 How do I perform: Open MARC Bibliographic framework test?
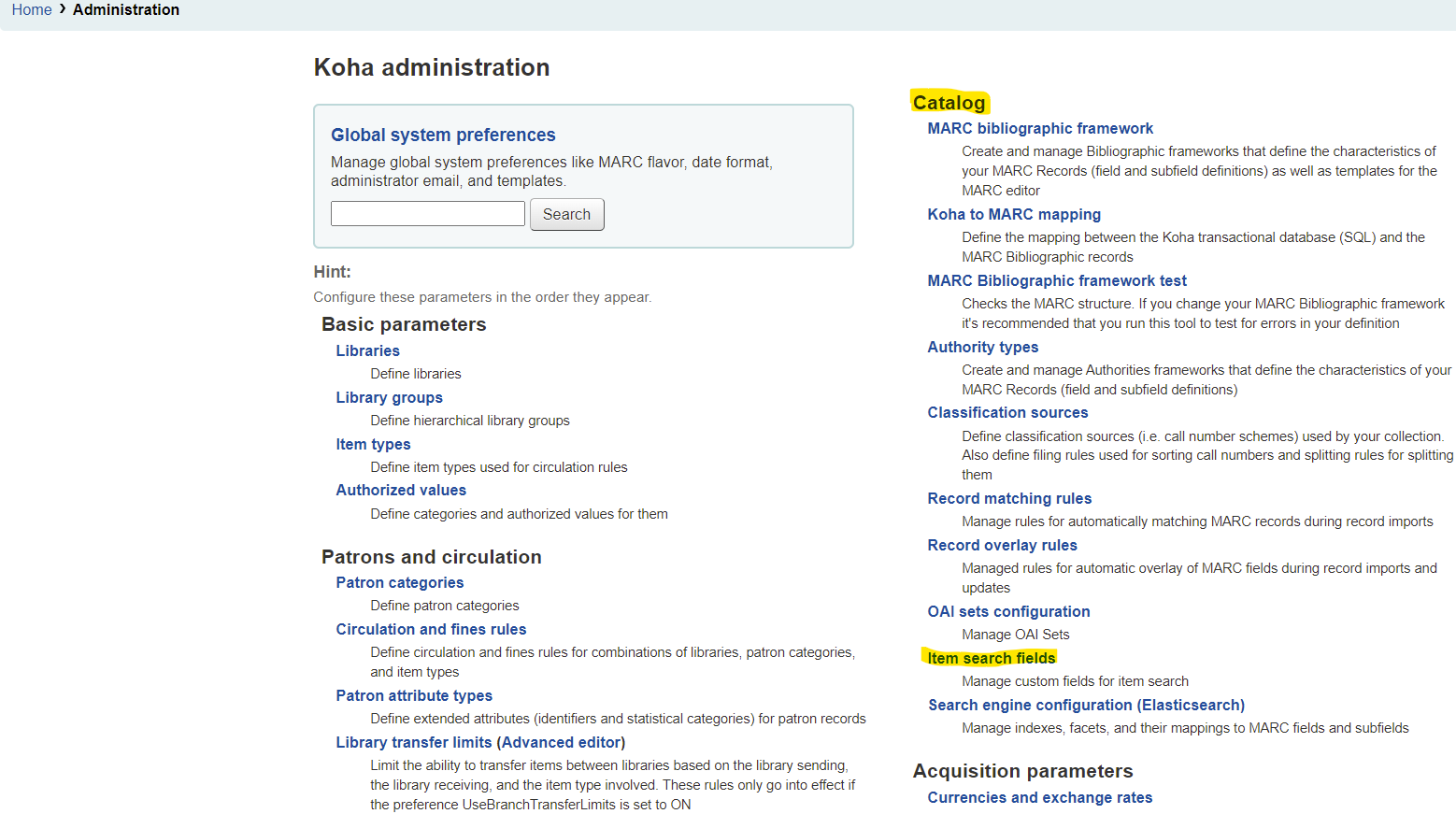pyautogui.click(x=1057, y=280)
